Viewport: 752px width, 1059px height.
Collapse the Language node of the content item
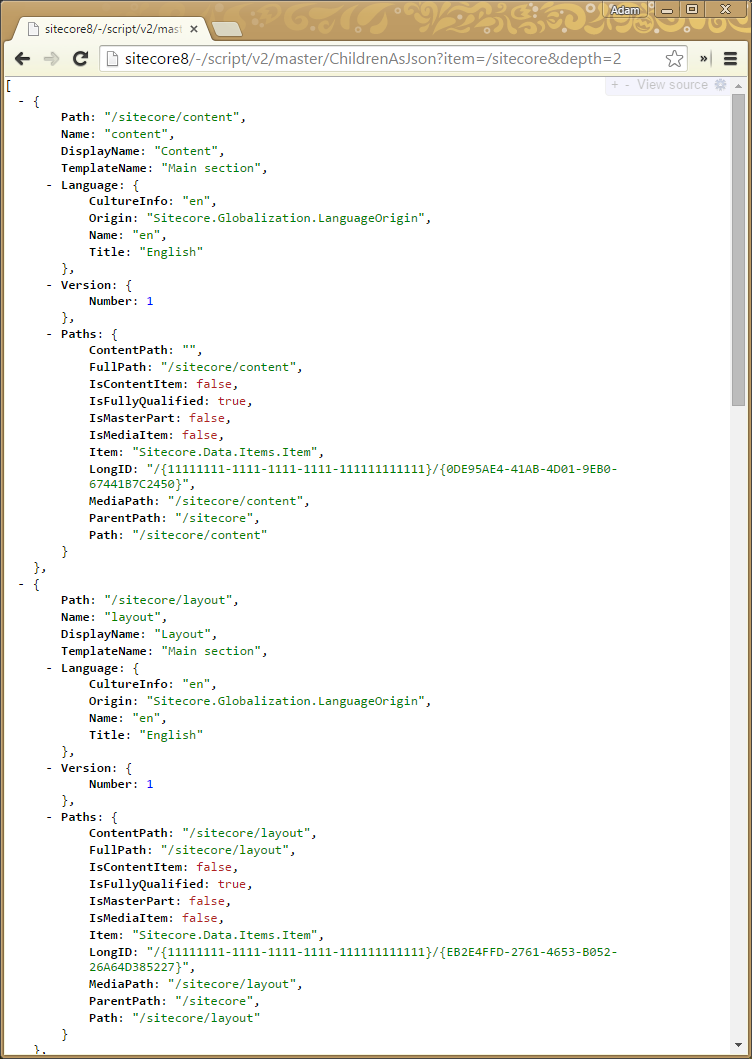(x=50, y=185)
